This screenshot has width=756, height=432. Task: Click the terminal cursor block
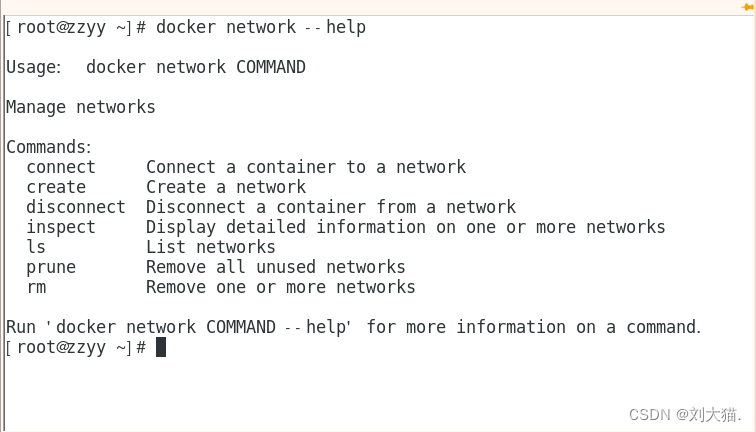(x=161, y=347)
